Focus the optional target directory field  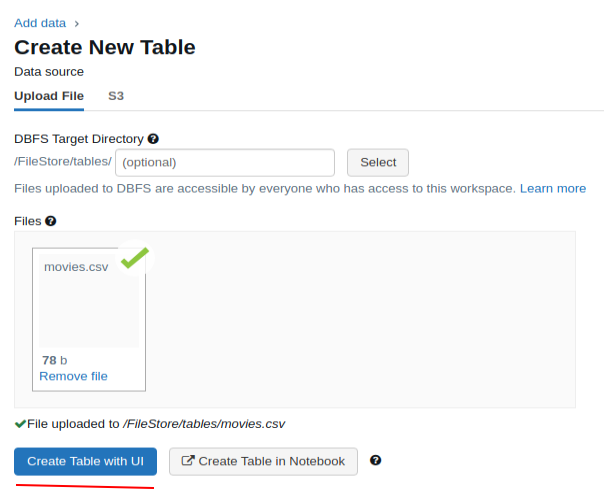point(225,162)
